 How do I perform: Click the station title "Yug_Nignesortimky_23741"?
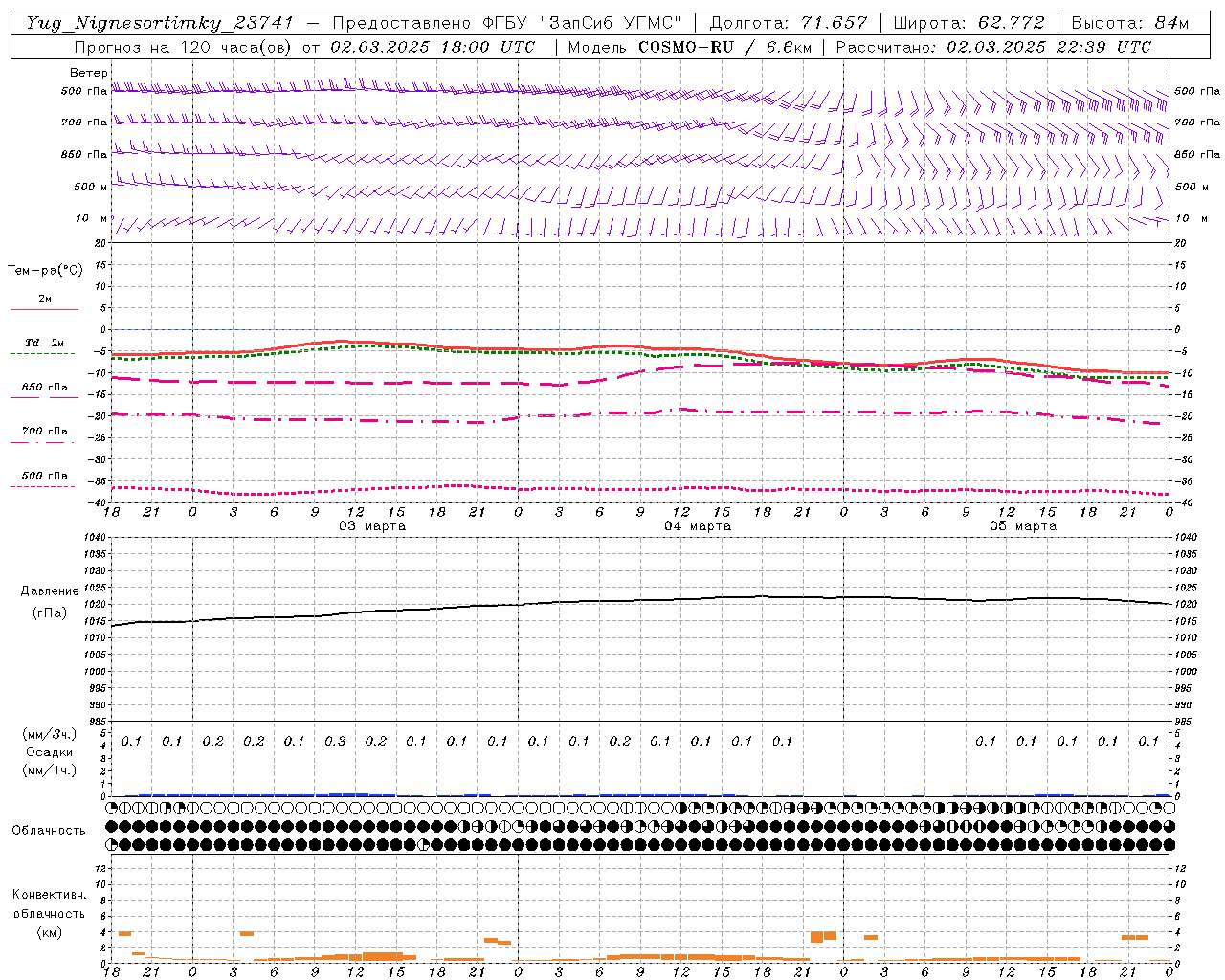coord(159,23)
